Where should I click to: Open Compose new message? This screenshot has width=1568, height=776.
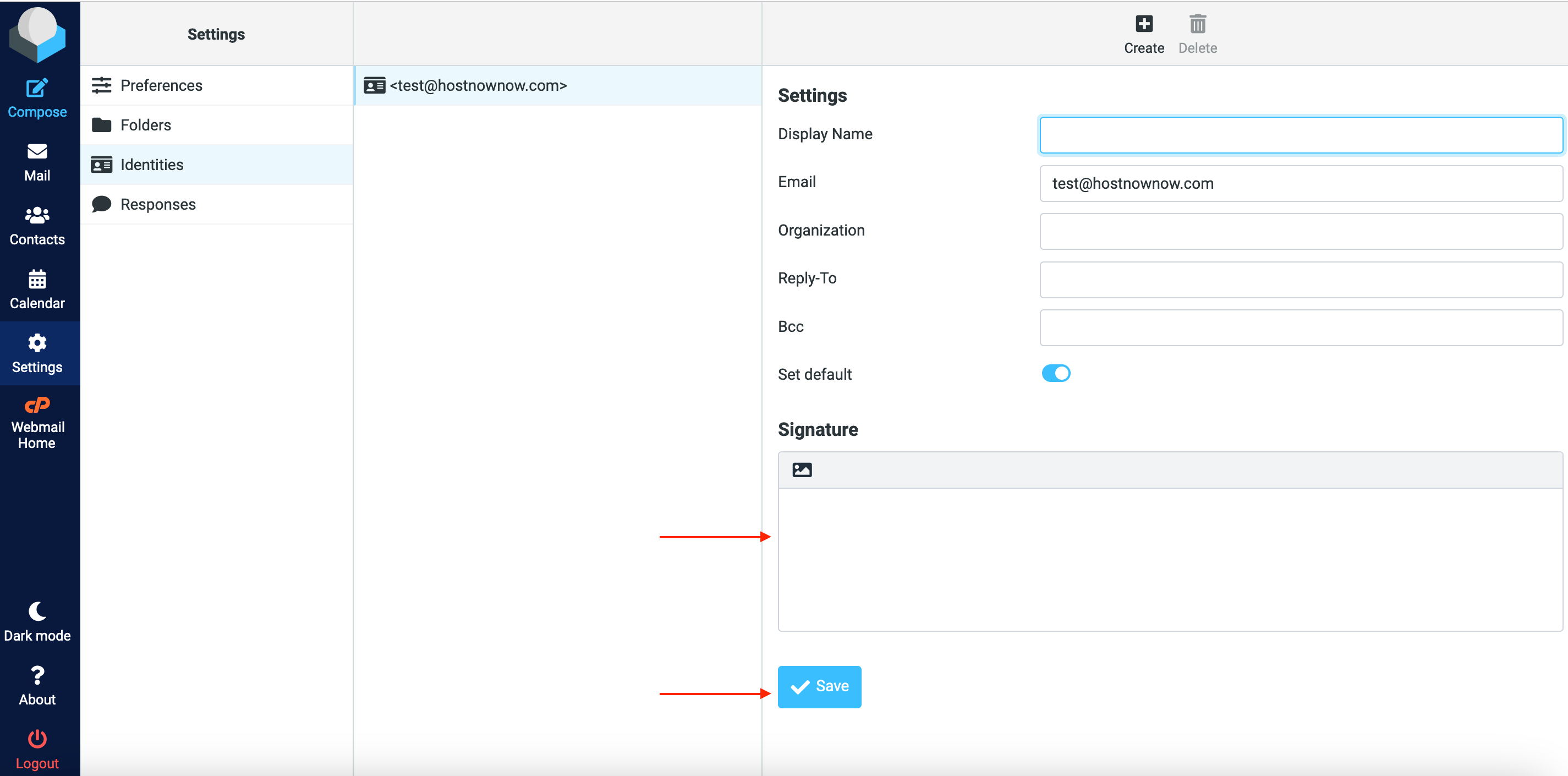(x=37, y=99)
